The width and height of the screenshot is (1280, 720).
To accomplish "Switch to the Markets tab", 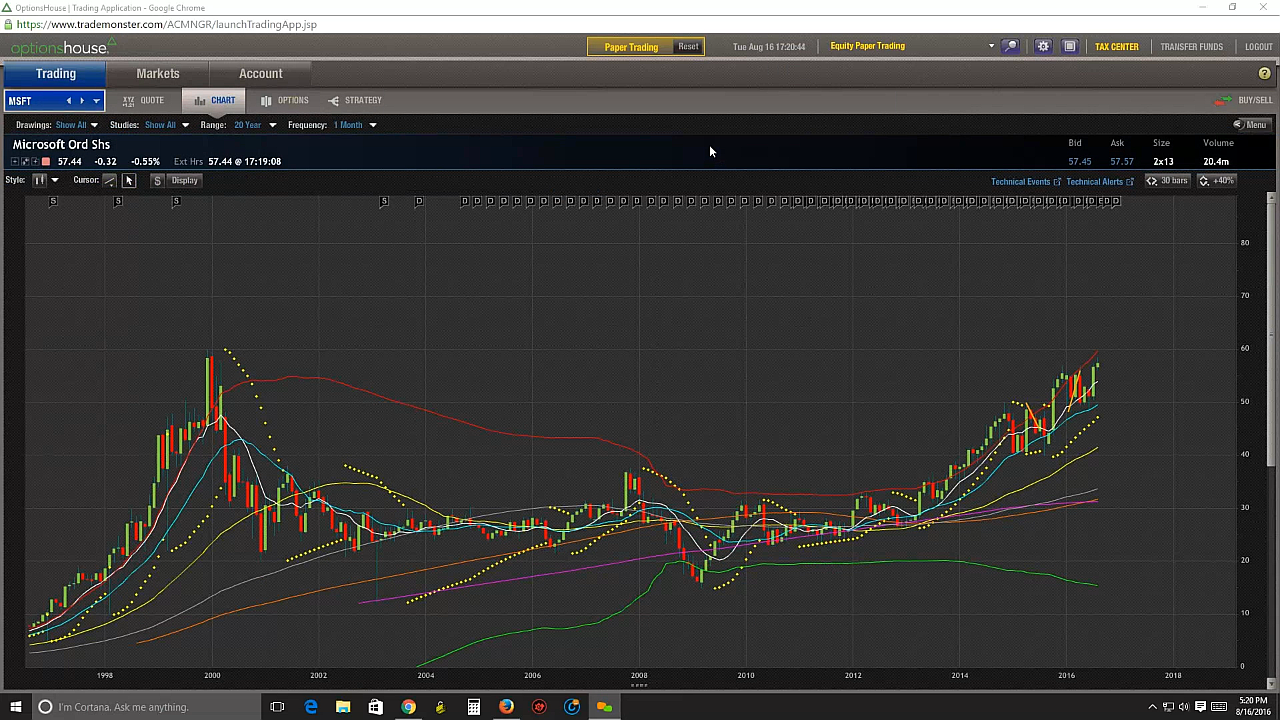I will (158, 73).
